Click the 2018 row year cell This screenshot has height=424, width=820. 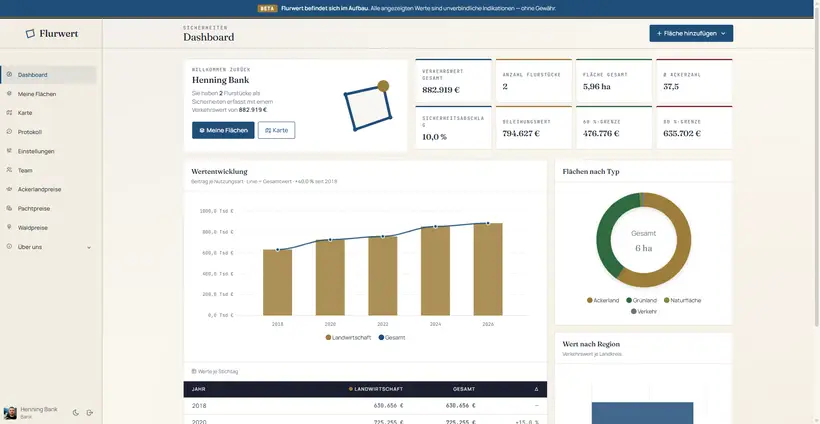[199, 406]
